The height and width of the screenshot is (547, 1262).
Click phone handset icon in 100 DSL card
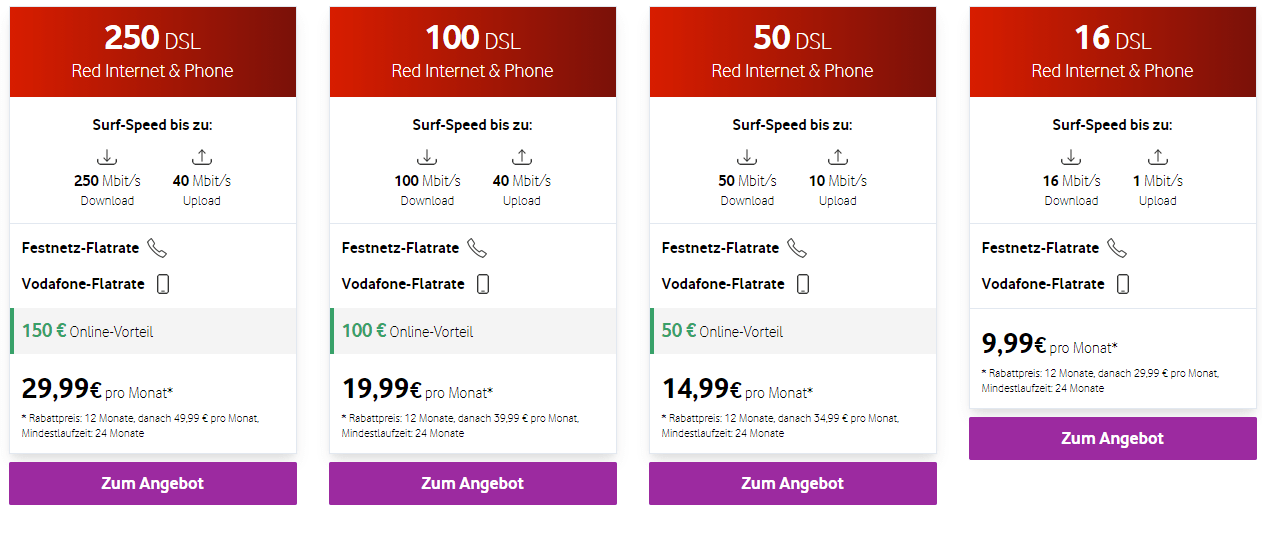[x=477, y=248]
